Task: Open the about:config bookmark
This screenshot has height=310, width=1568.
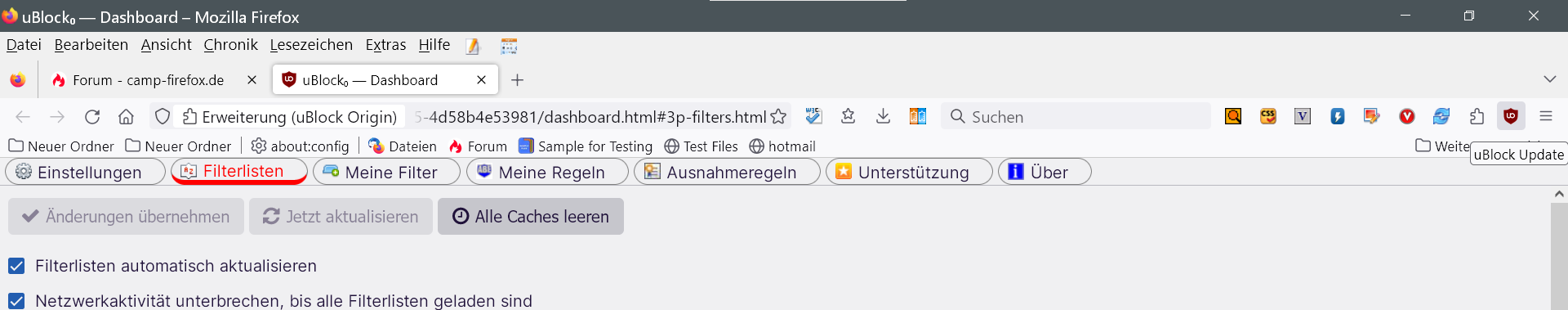Action: (300, 146)
